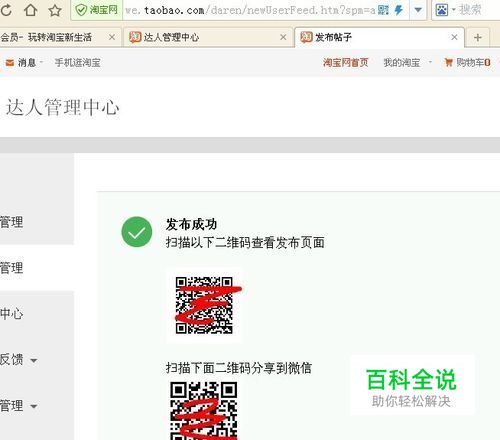Image resolution: width=500 pixels, height=440 pixels.
Task: Open 我的淘宝 menu
Action: (402, 62)
